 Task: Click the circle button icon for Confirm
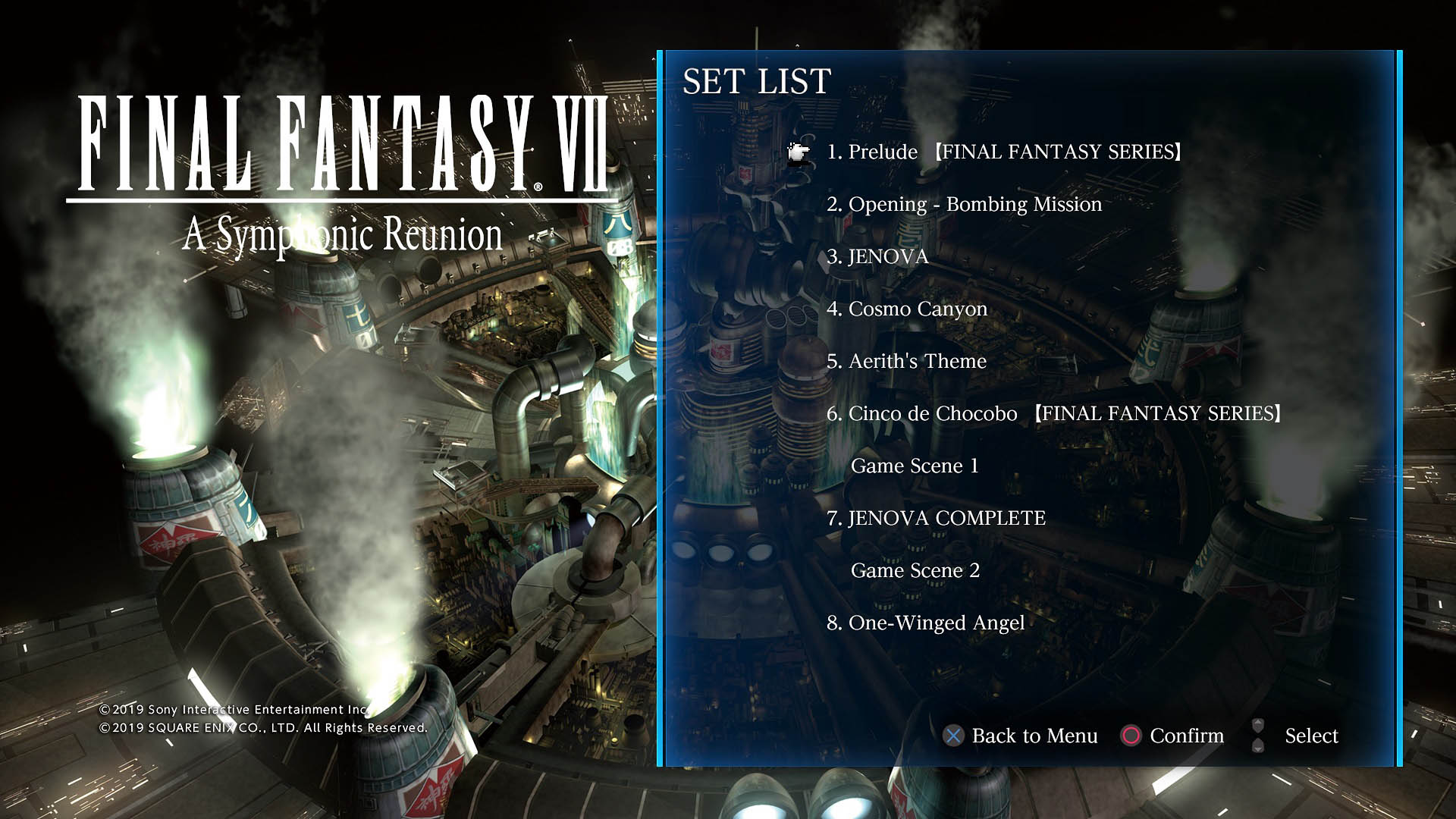point(1131,736)
